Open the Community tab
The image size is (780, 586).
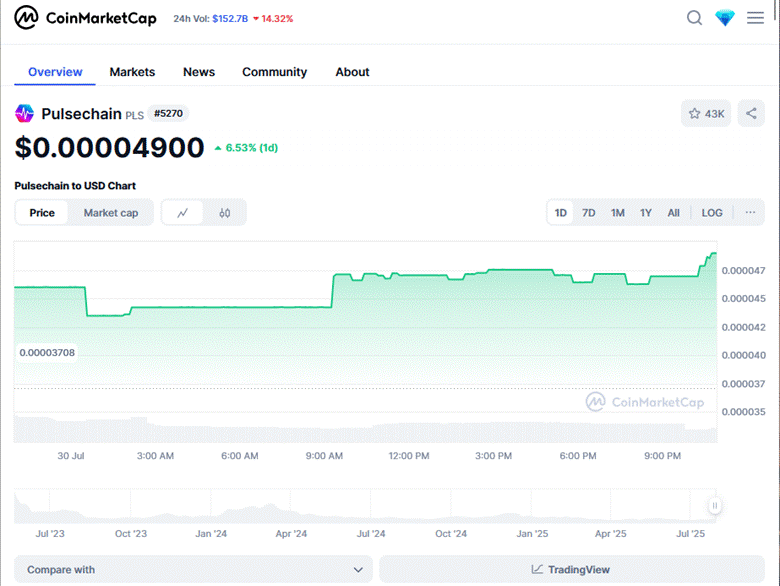click(275, 72)
